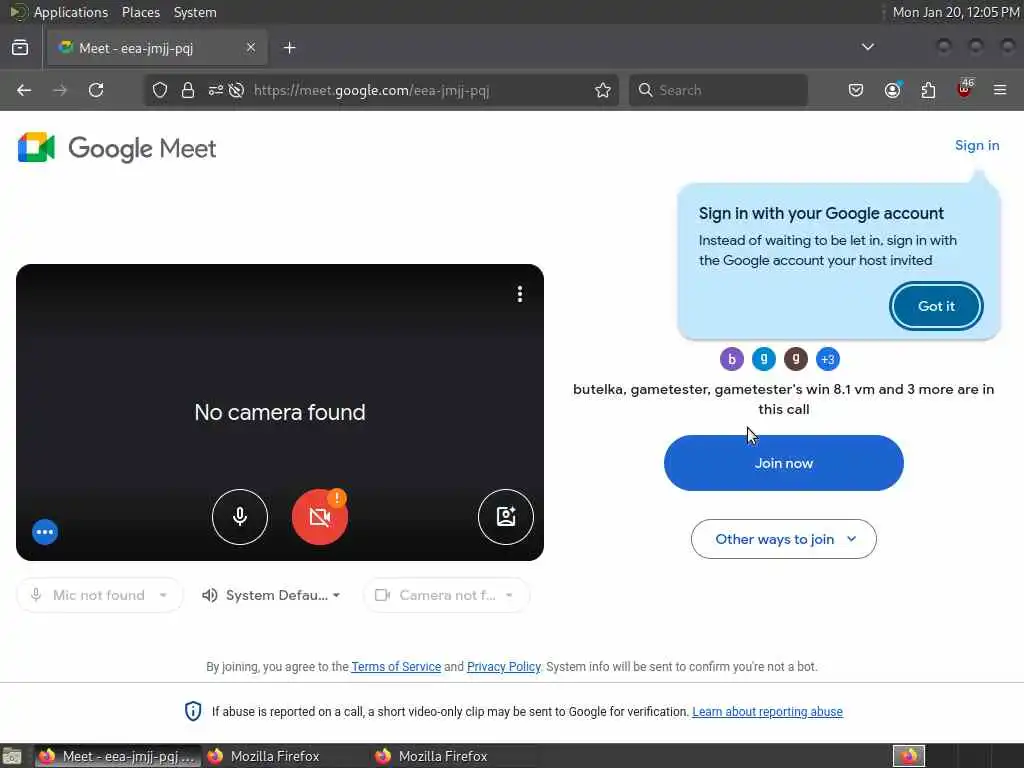The image size is (1024, 768).
Task: Click the Firefox Search box
Action: pos(718,90)
